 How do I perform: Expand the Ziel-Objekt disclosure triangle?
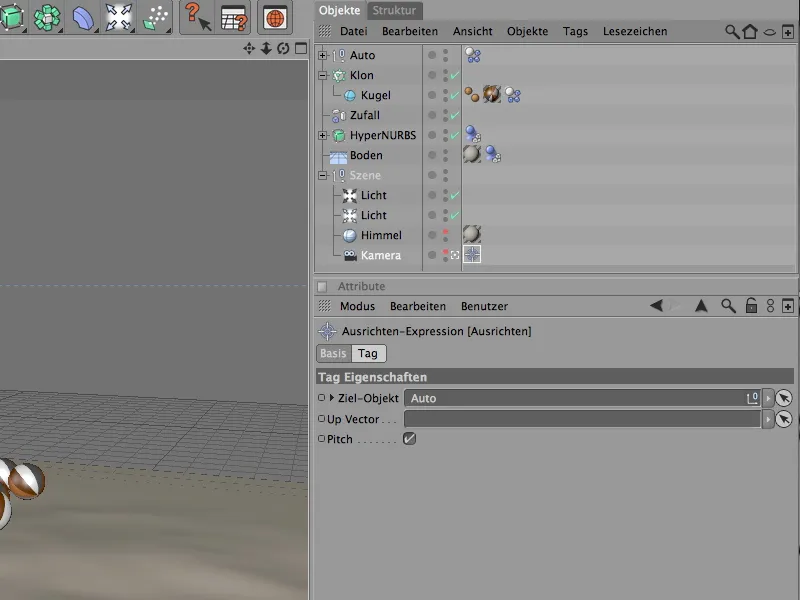pyautogui.click(x=332, y=398)
